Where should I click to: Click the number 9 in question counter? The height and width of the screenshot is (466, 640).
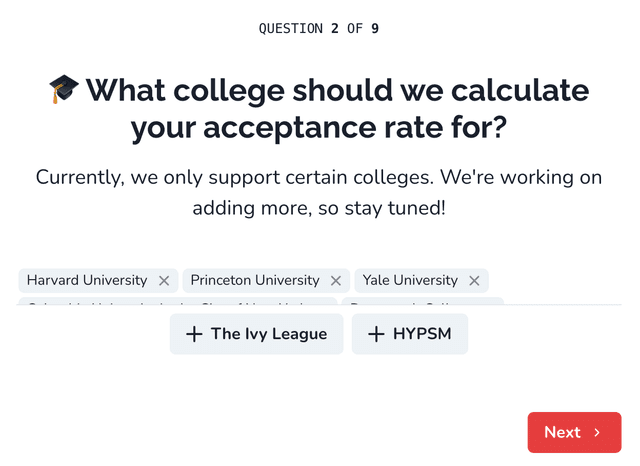(x=375, y=29)
